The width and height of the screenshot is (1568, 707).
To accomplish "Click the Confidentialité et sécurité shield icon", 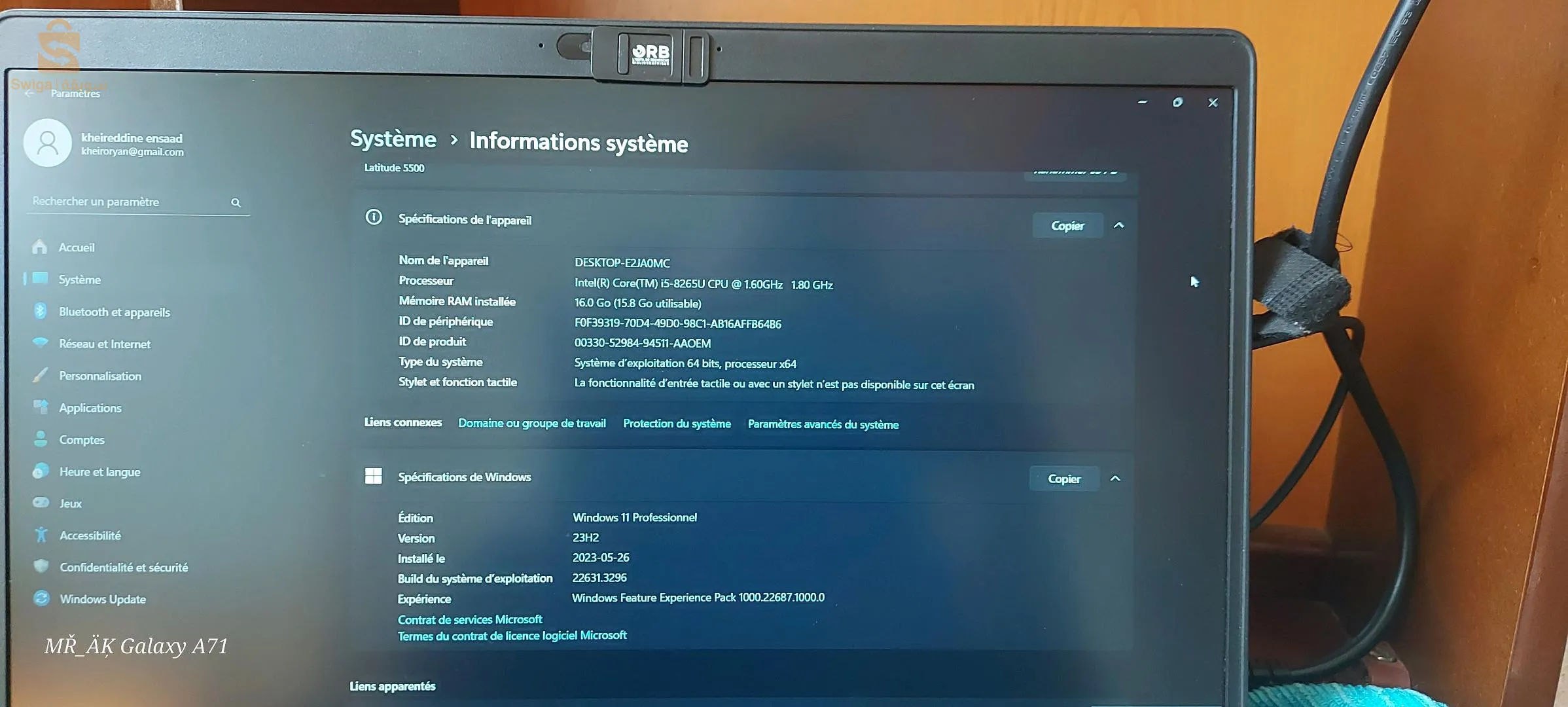I will [x=41, y=566].
